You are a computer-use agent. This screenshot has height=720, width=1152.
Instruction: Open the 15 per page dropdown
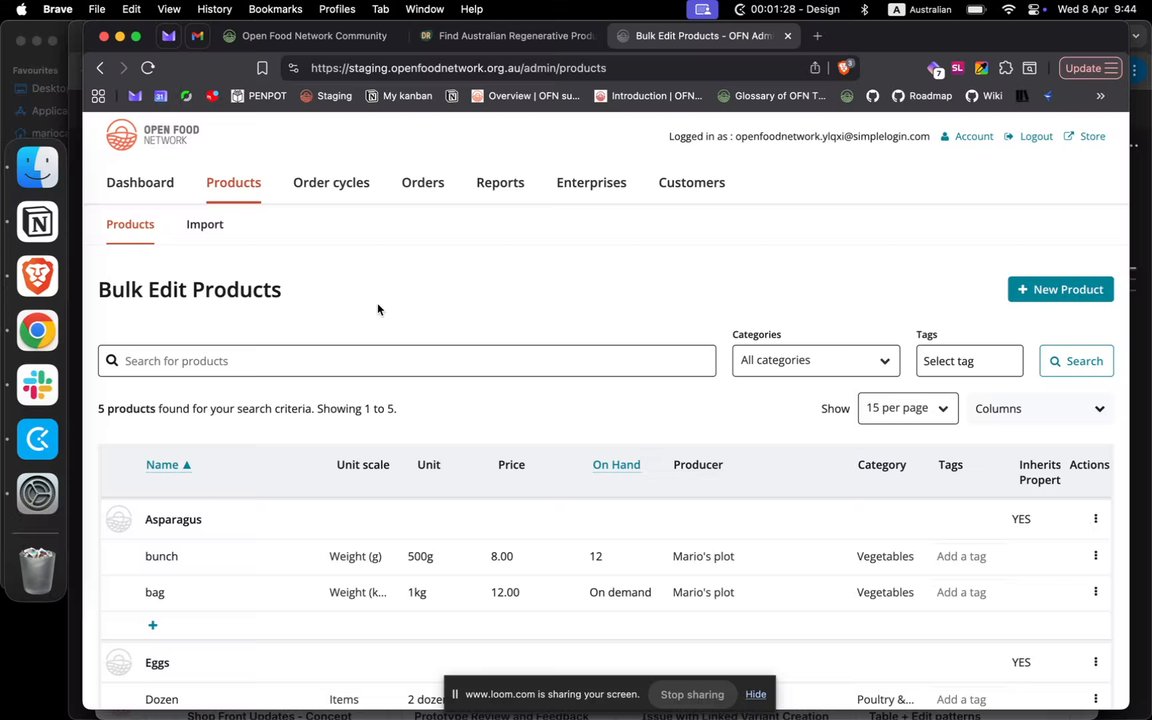click(907, 408)
